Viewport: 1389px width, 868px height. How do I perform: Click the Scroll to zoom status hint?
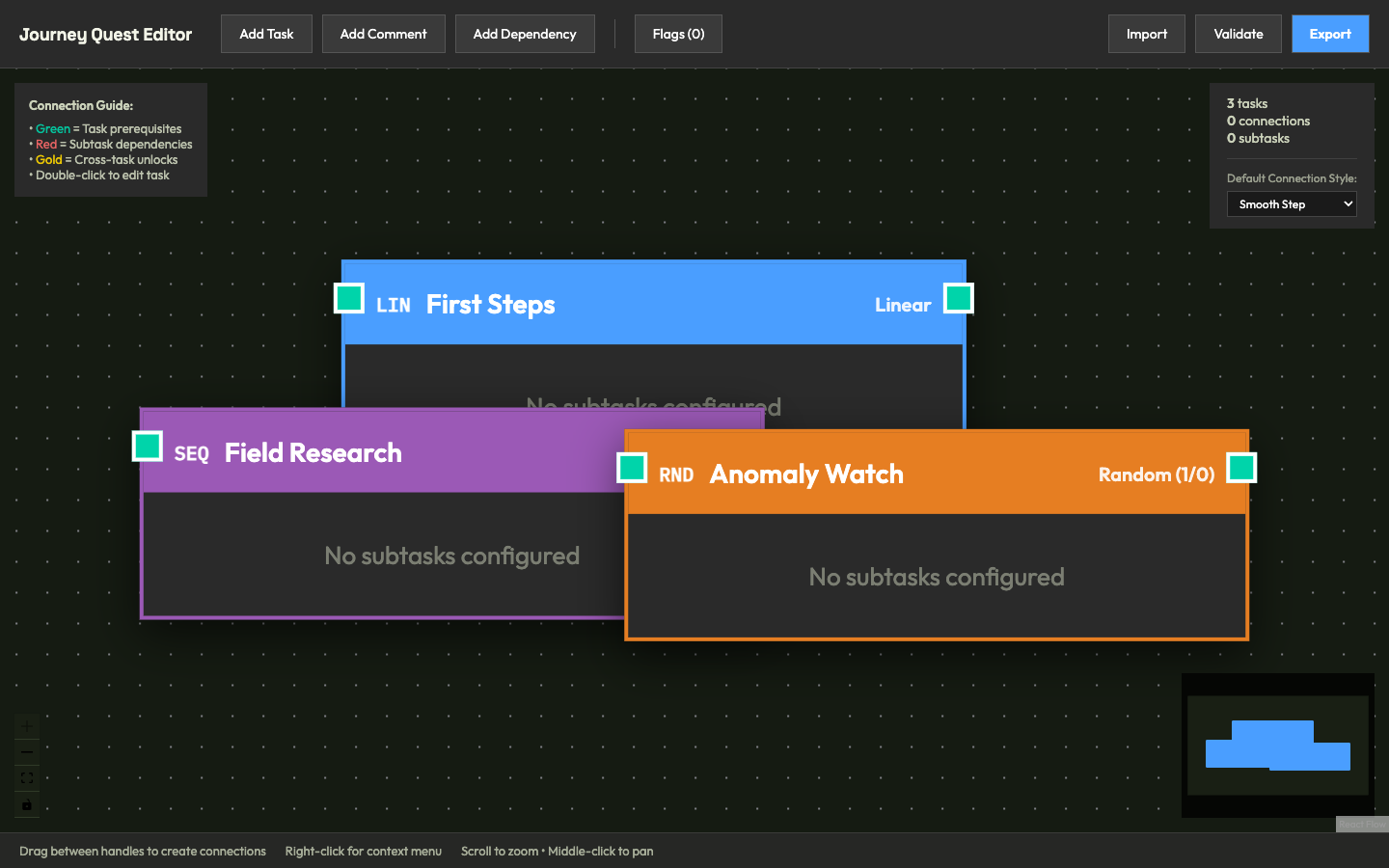(558, 851)
